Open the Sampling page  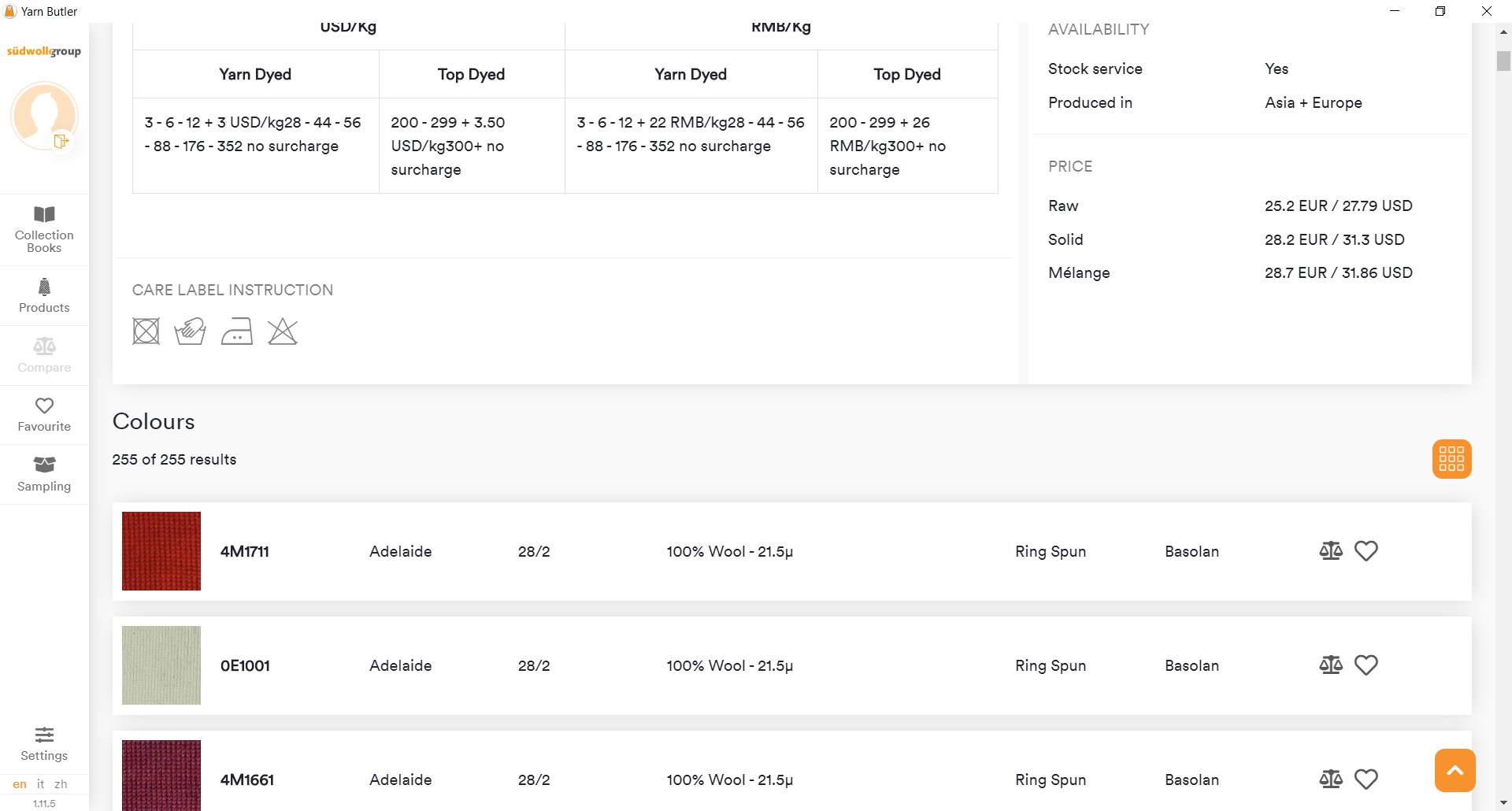[x=44, y=474]
